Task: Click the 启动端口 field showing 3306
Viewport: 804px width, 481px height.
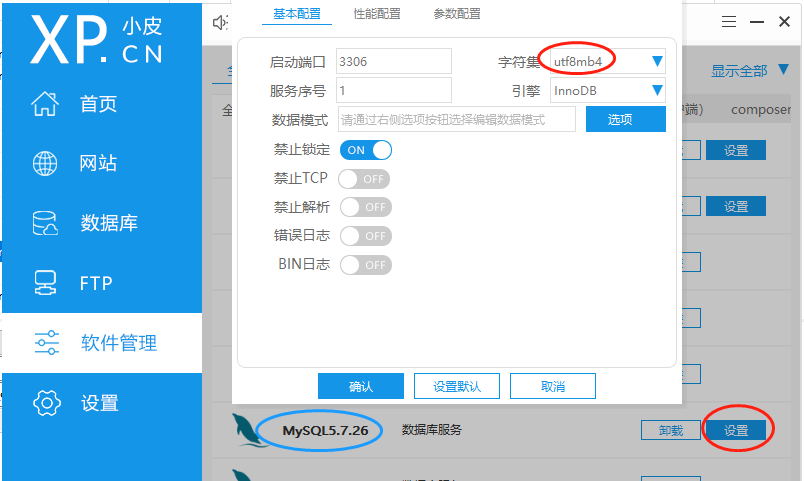Action: tap(394, 62)
